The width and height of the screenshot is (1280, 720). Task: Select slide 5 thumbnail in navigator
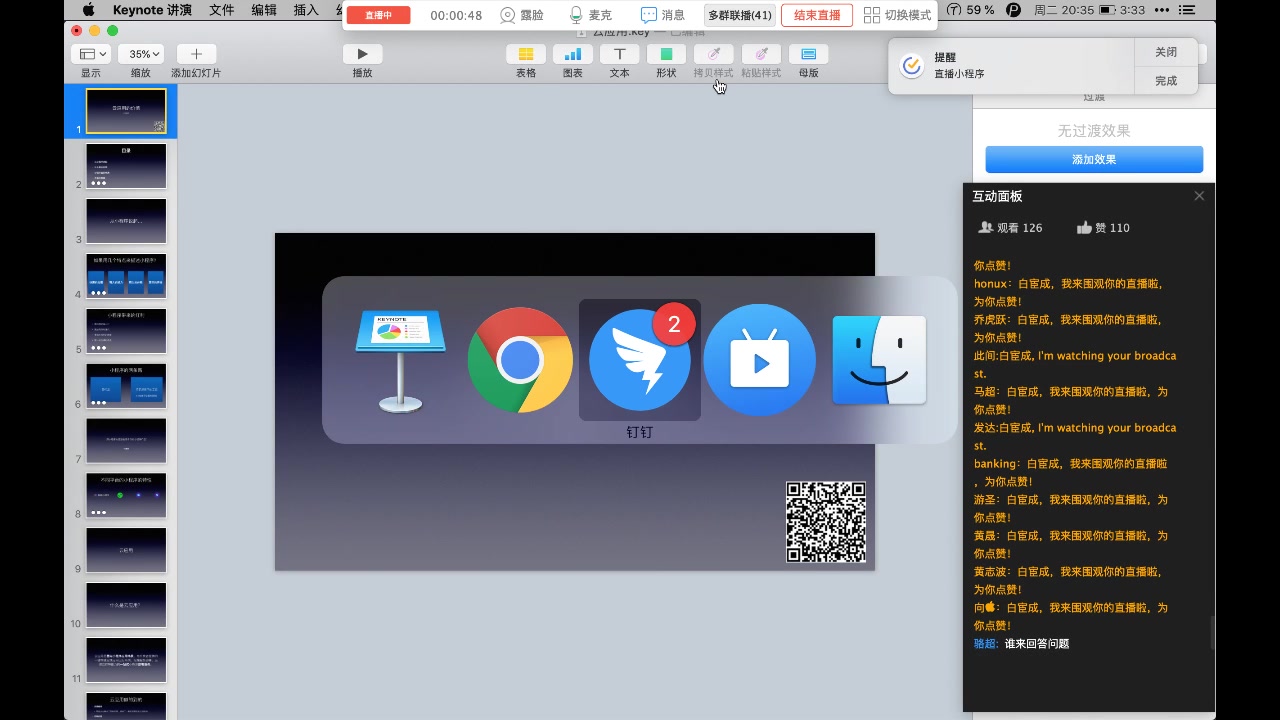coord(126,331)
